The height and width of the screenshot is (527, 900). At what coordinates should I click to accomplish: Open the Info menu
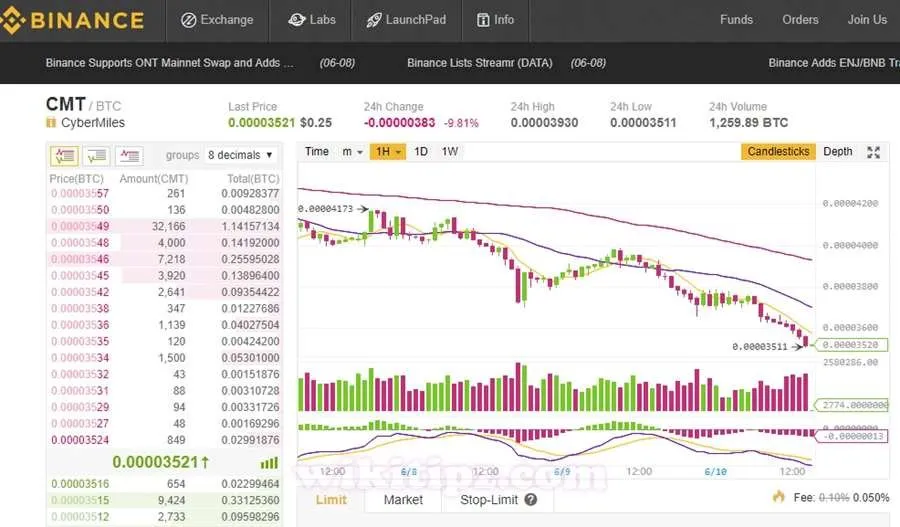tap(495, 20)
